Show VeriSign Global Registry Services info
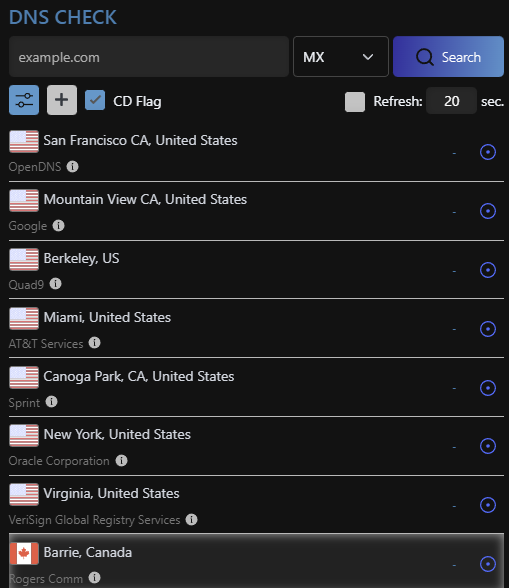 [191, 519]
